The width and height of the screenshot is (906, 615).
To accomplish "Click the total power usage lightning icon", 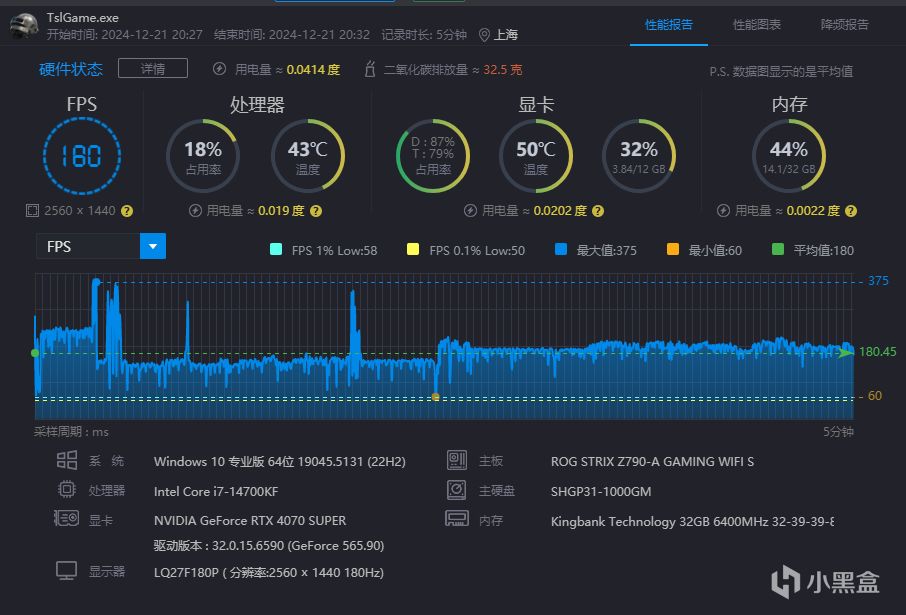I will (x=219, y=69).
